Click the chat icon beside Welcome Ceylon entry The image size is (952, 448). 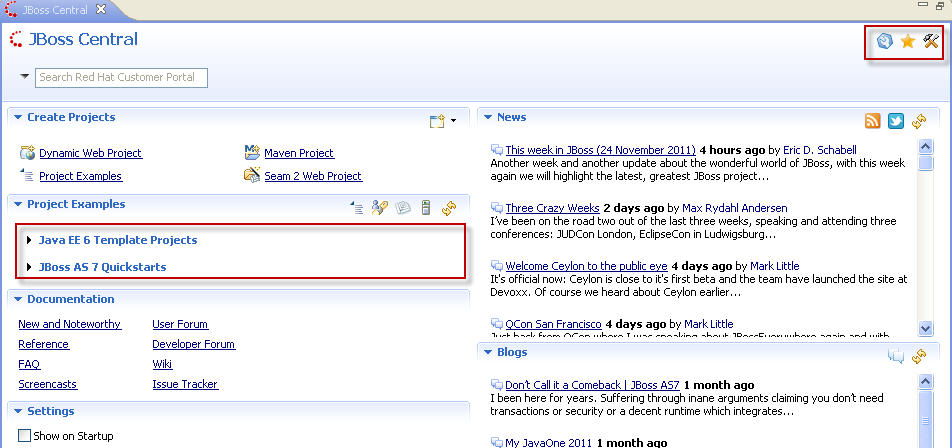497,266
